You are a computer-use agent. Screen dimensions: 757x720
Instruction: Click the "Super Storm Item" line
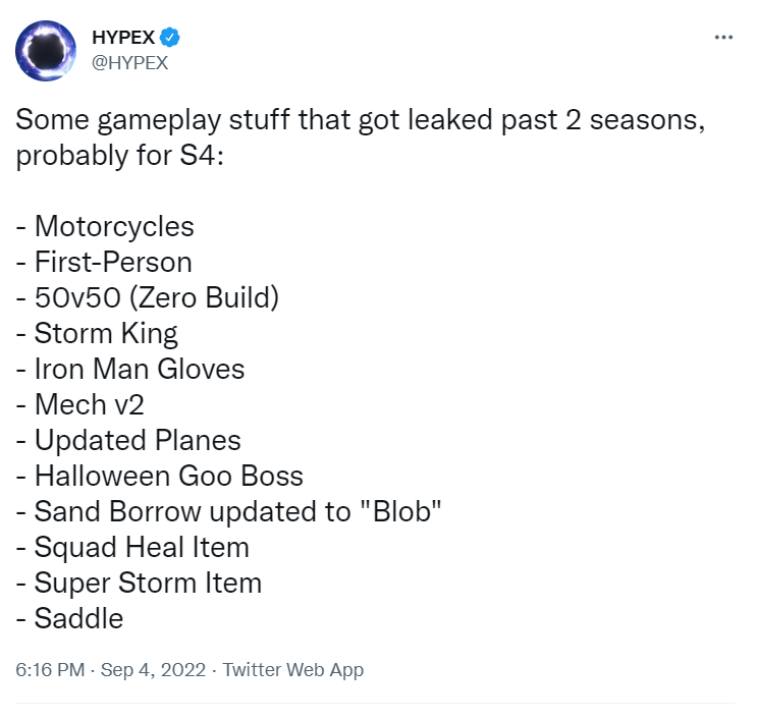click(146, 583)
